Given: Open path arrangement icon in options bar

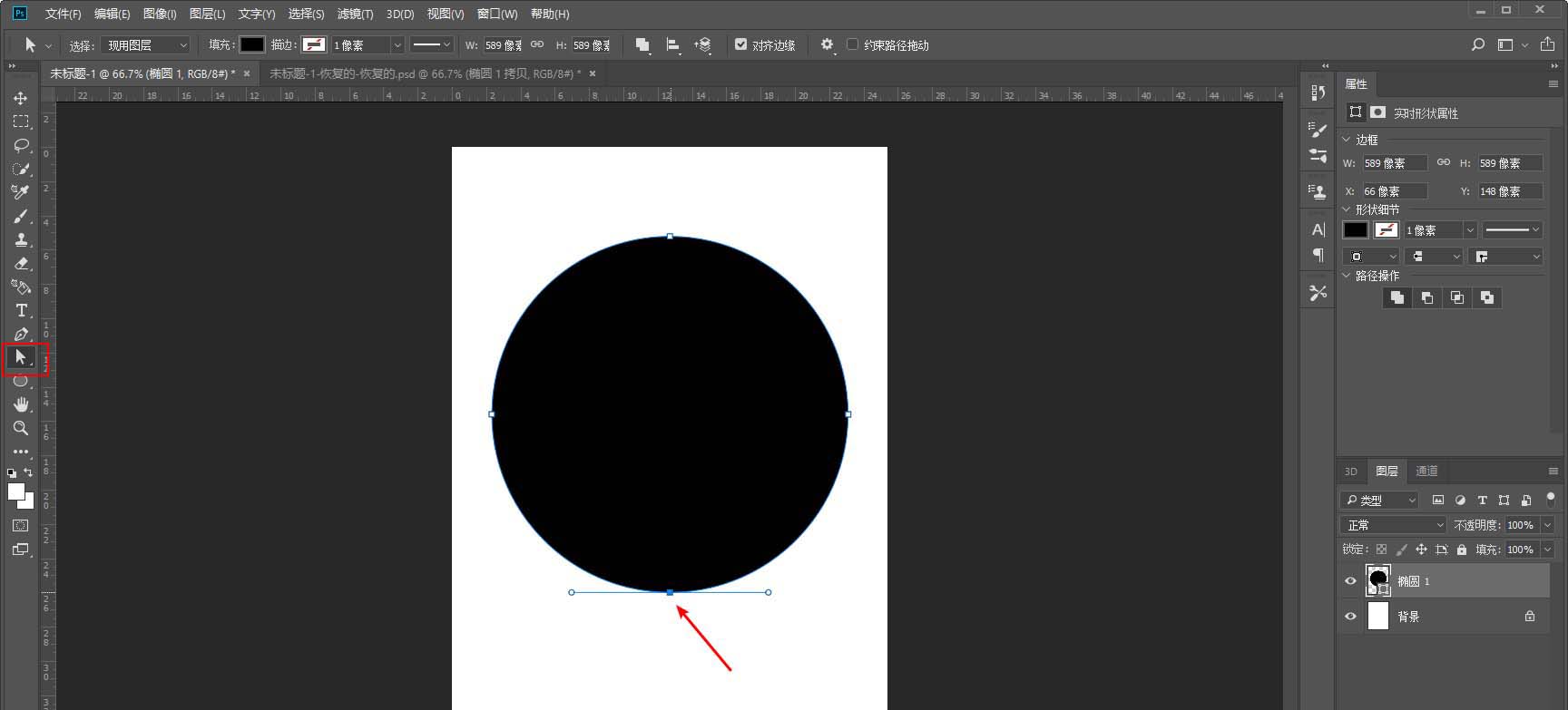Looking at the screenshot, I should (702, 44).
